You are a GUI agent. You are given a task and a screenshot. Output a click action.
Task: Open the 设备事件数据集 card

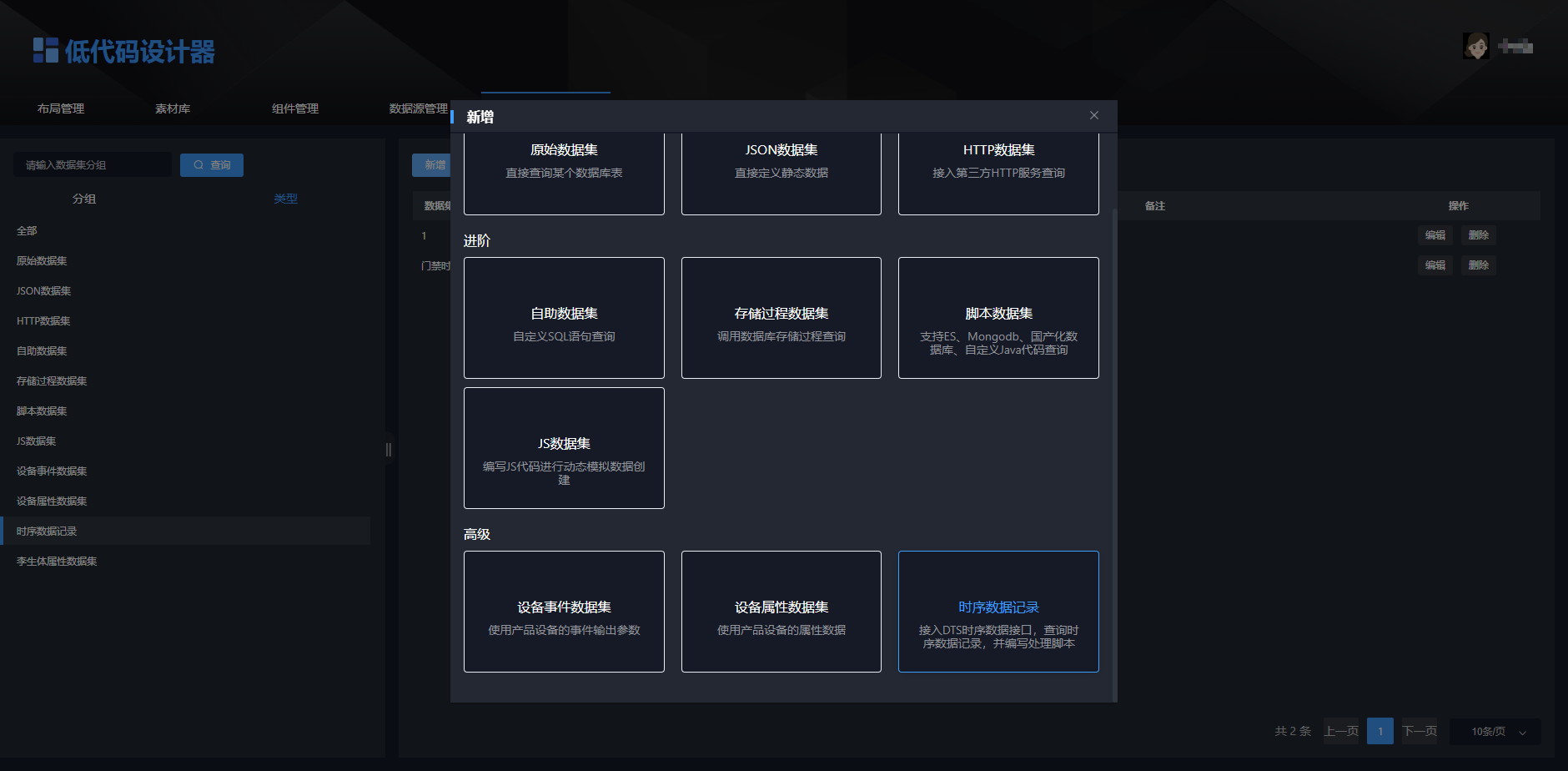pyautogui.click(x=564, y=612)
